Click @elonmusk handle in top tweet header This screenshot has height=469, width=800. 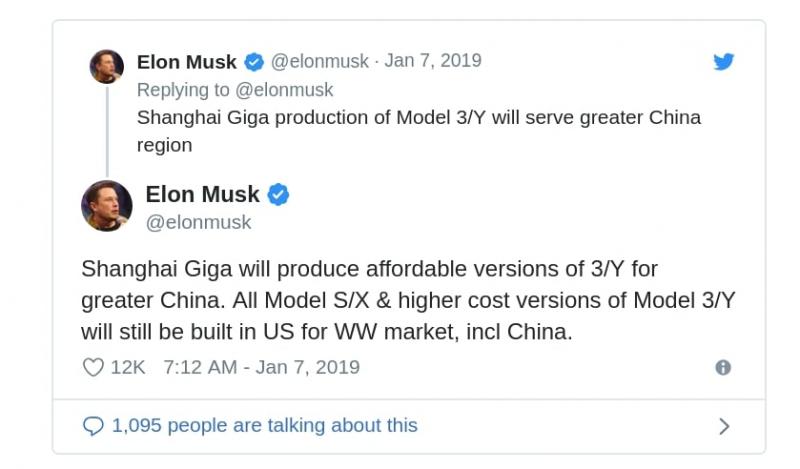click(x=319, y=61)
